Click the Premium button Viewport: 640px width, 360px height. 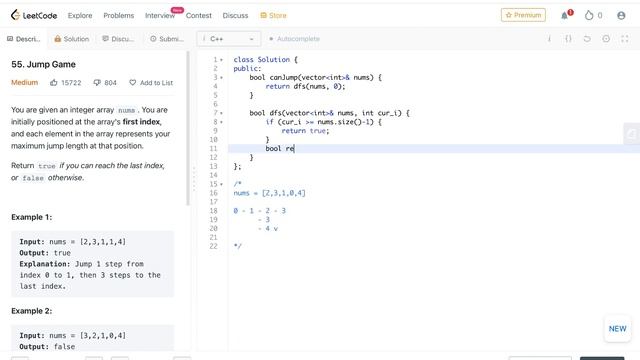coord(523,15)
